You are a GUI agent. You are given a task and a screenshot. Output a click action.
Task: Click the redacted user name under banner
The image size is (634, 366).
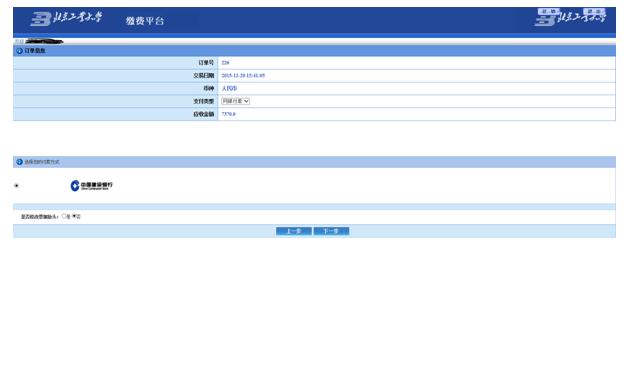click(44, 41)
